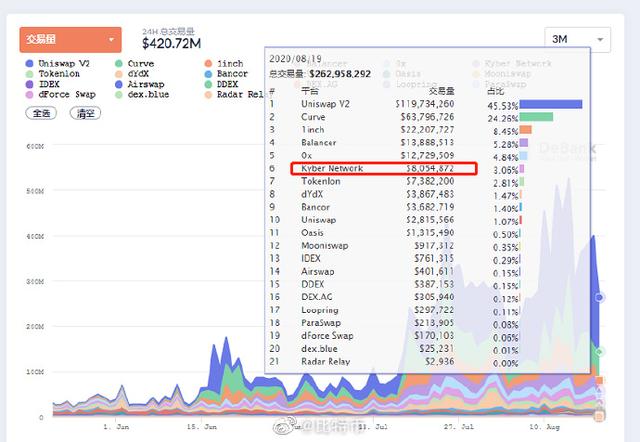Click the green data point marker on chart
This screenshot has width=640, height=442.
click(599, 351)
